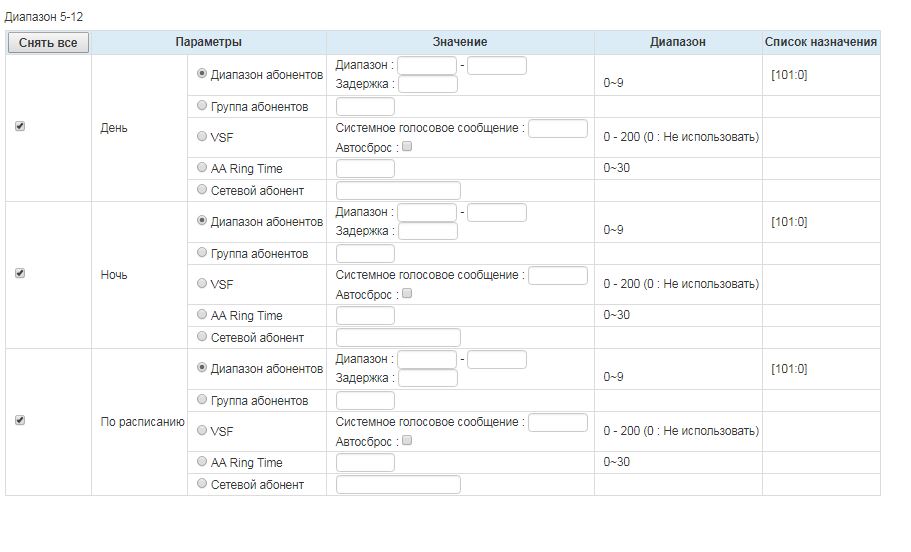The height and width of the screenshot is (552, 911).
Task: Check Автосброс in По расписанию section
Action: 407,441
